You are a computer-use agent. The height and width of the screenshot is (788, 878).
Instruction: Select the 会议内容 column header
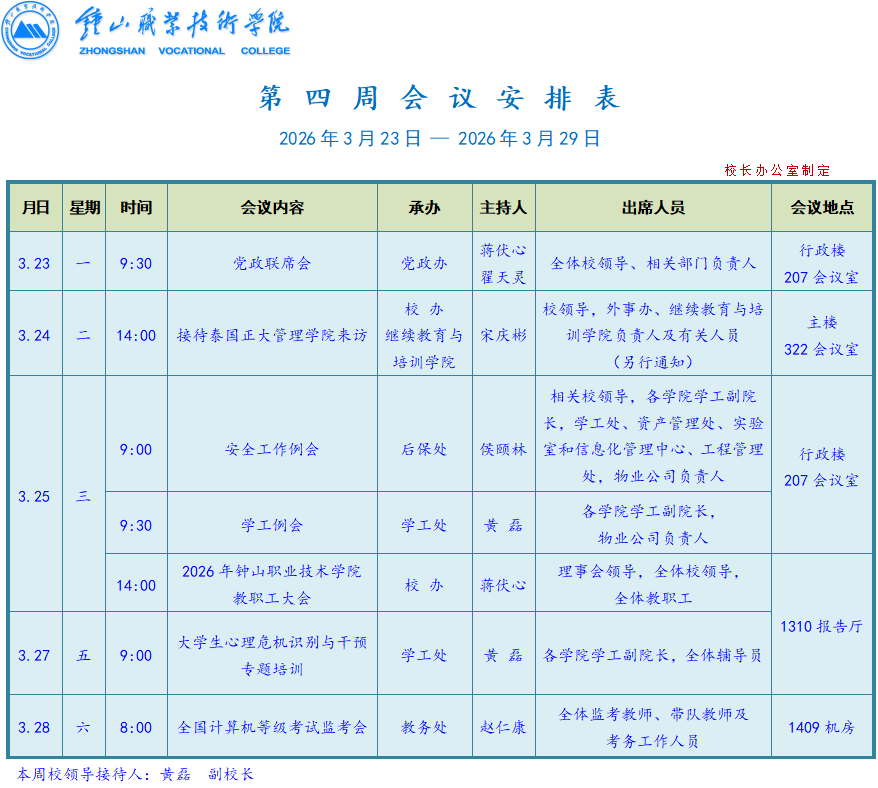tap(272, 208)
